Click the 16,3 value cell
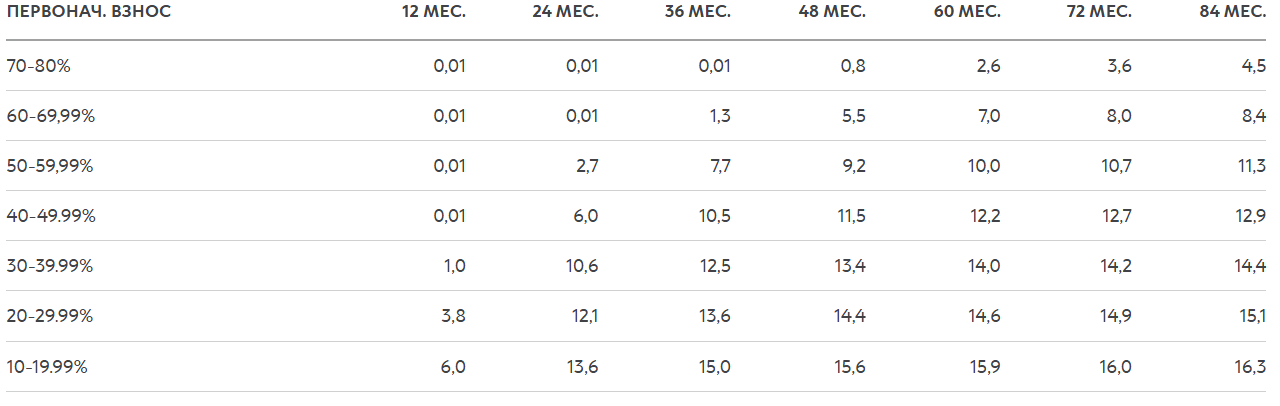The height and width of the screenshot is (406, 1280). coord(1252,367)
